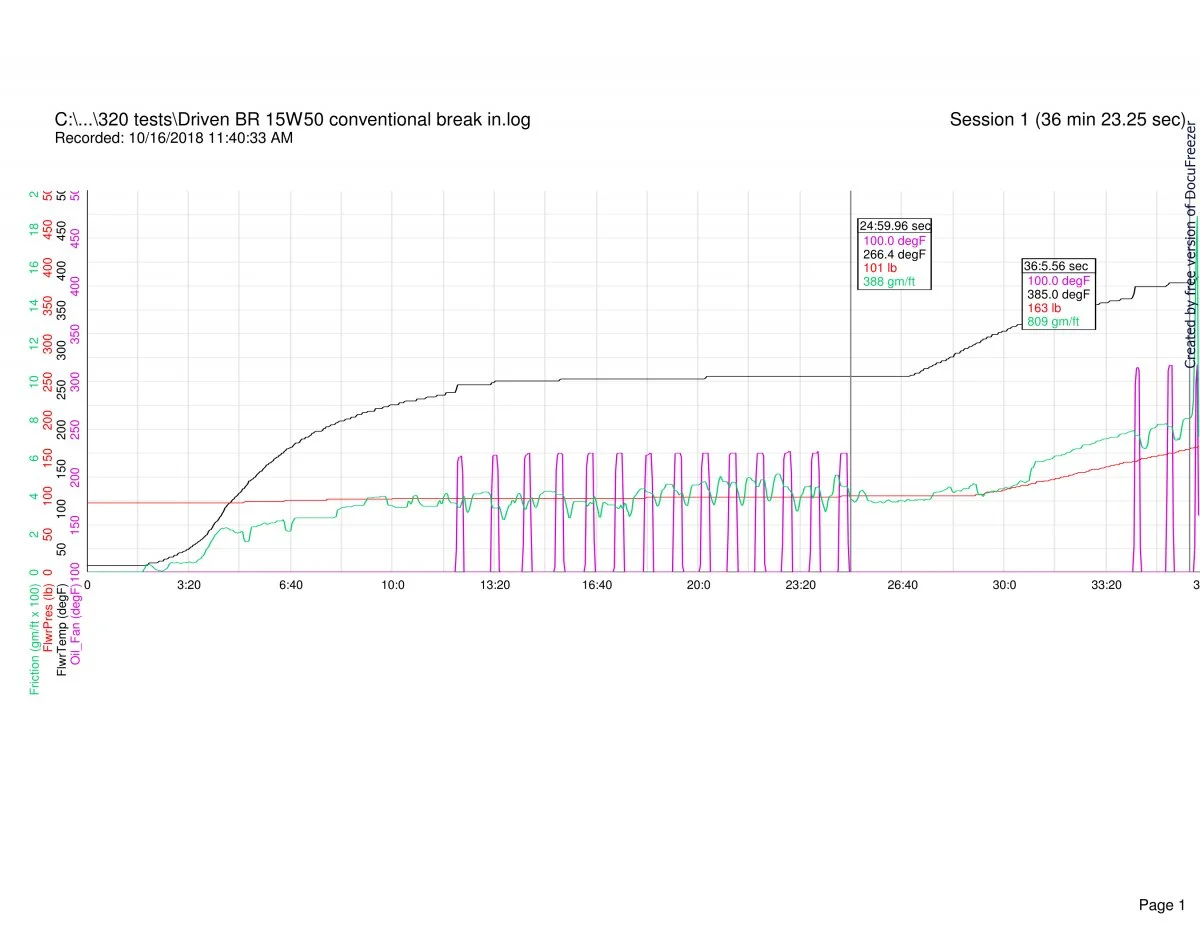This screenshot has height=927, width=1200.
Task: Click the Session 1 duration text
Action: click(1066, 120)
